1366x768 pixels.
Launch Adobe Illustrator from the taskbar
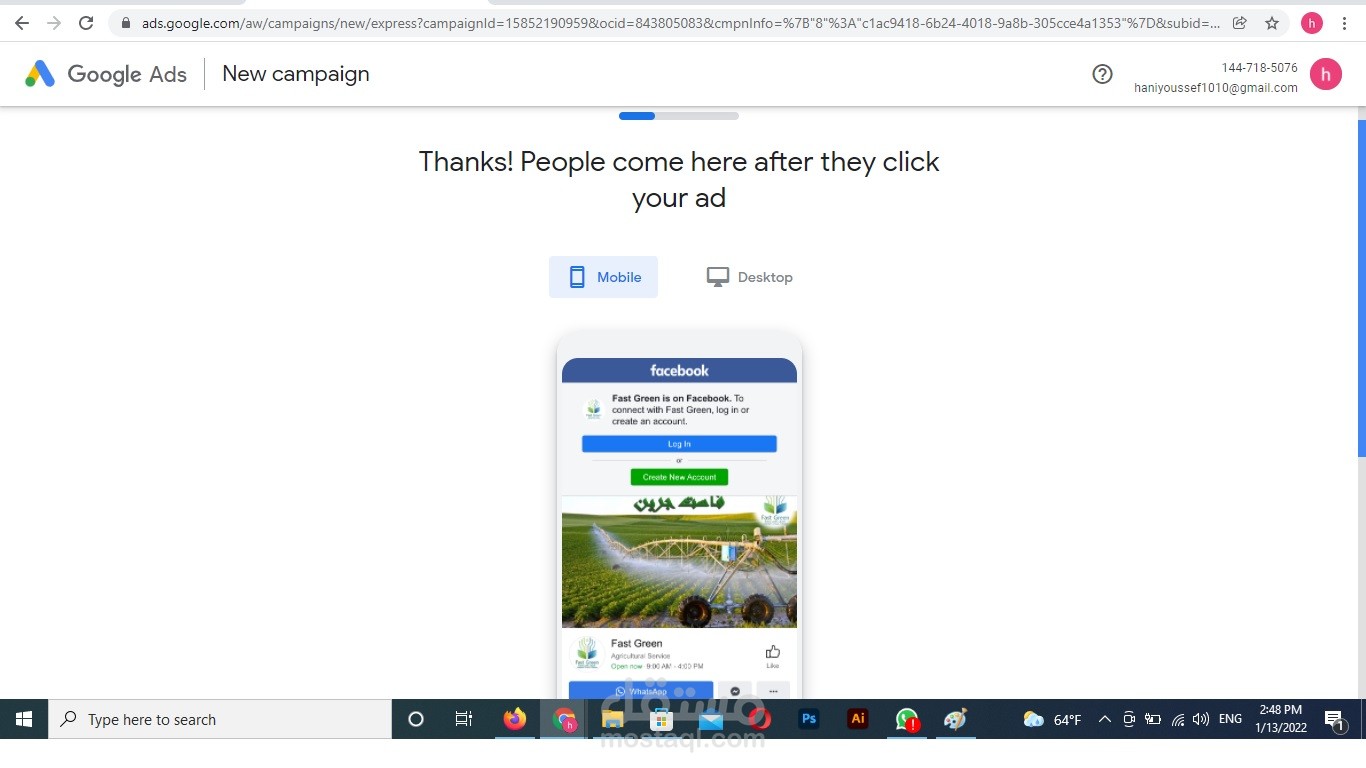pyautogui.click(x=857, y=718)
